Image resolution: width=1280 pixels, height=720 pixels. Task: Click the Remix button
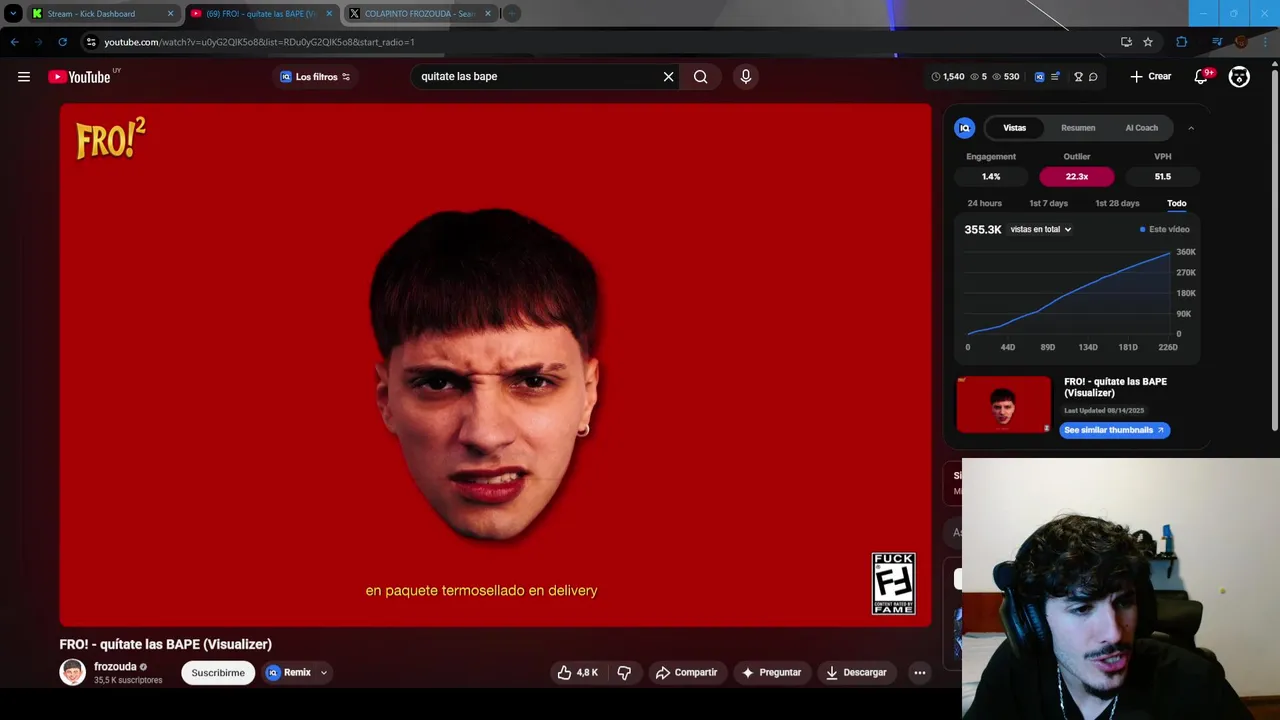pyautogui.click(x=288, y=673)
